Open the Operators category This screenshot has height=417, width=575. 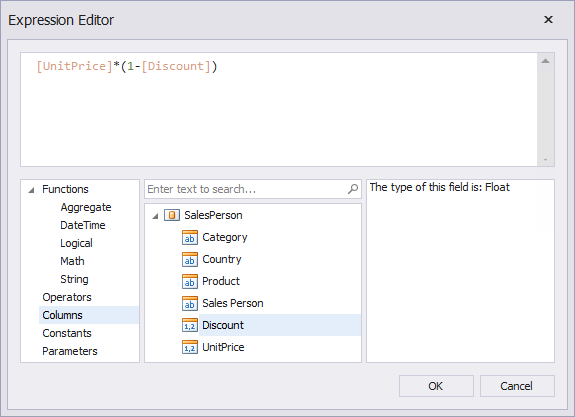(67, 297)
